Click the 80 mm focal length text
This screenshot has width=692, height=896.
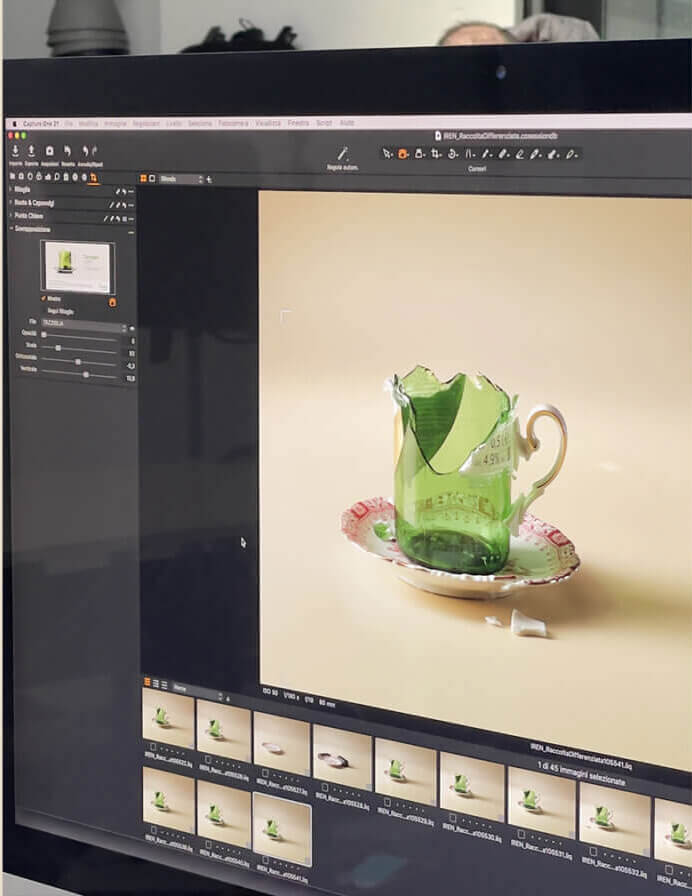click(327, 703)
